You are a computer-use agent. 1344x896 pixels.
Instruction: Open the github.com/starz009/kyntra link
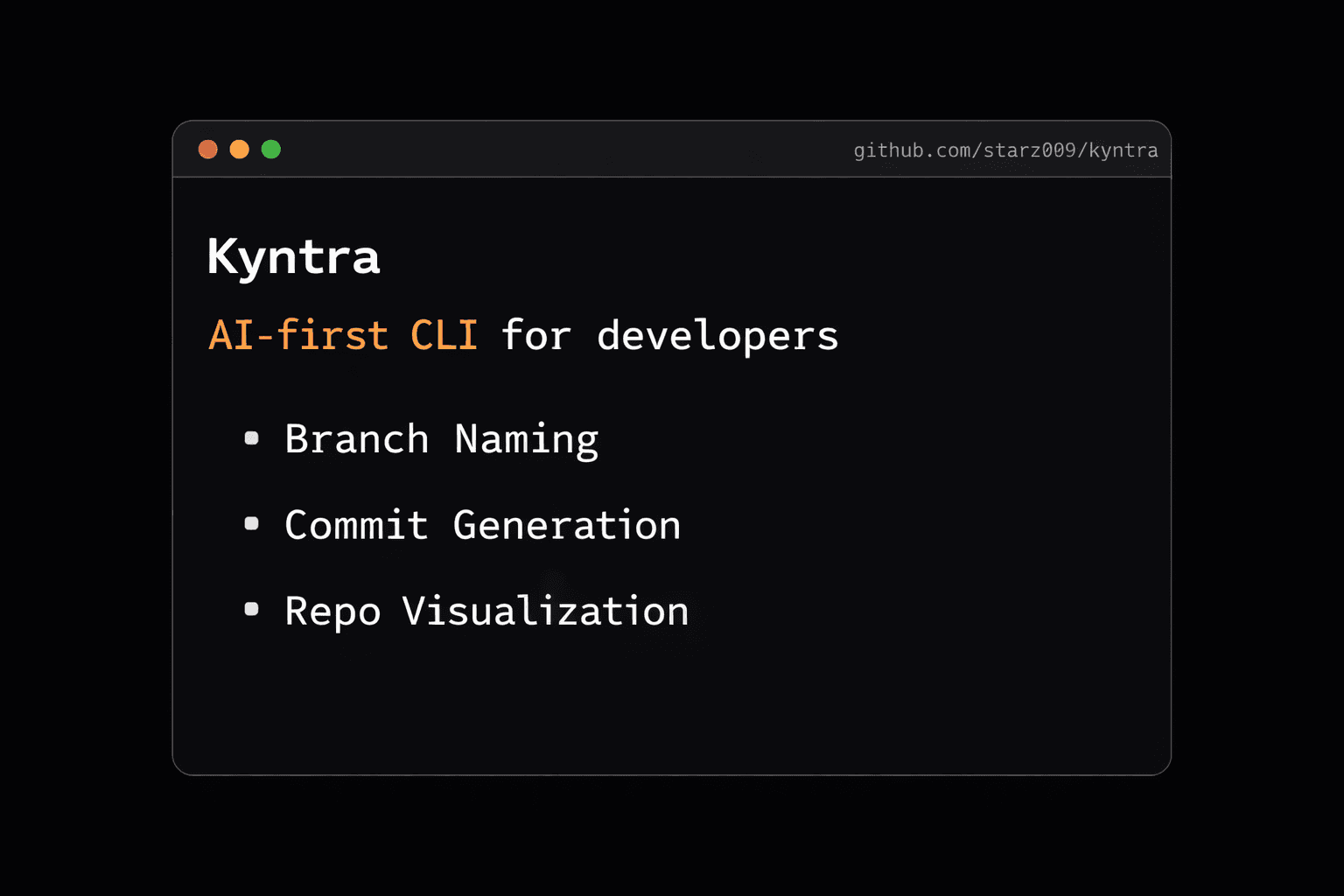(x=1005, y=150)
